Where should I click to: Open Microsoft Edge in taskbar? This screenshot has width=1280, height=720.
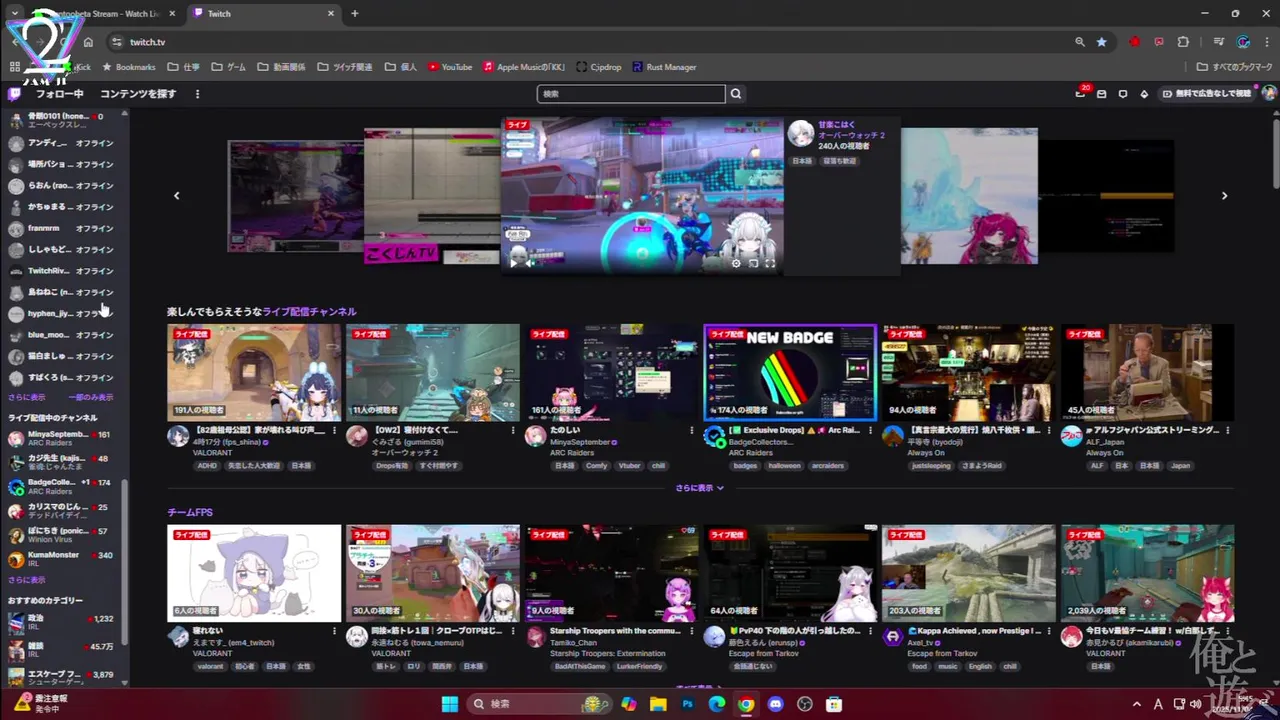coord(717,704)
